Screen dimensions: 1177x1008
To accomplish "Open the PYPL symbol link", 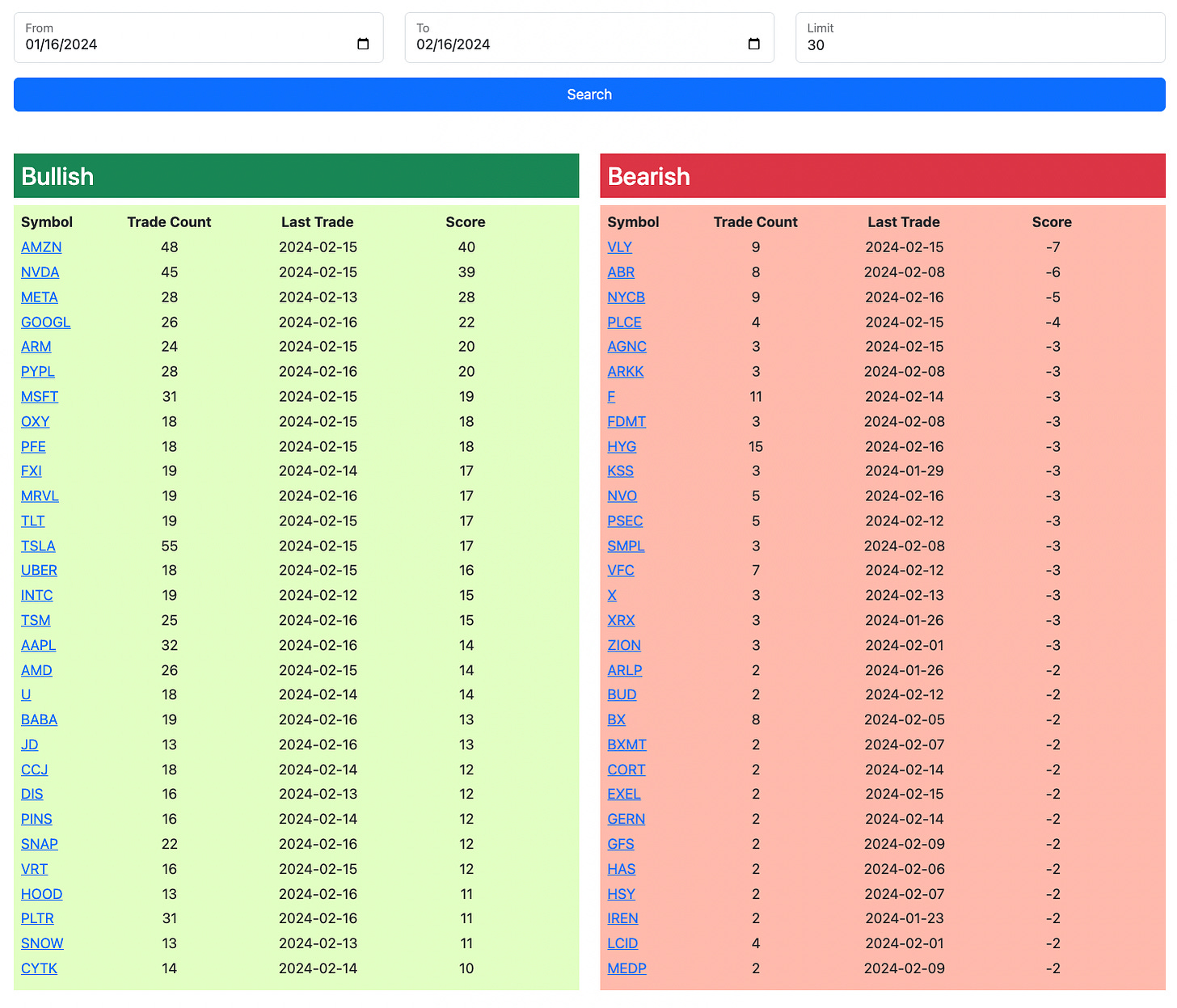I will (x=38, y=372).
